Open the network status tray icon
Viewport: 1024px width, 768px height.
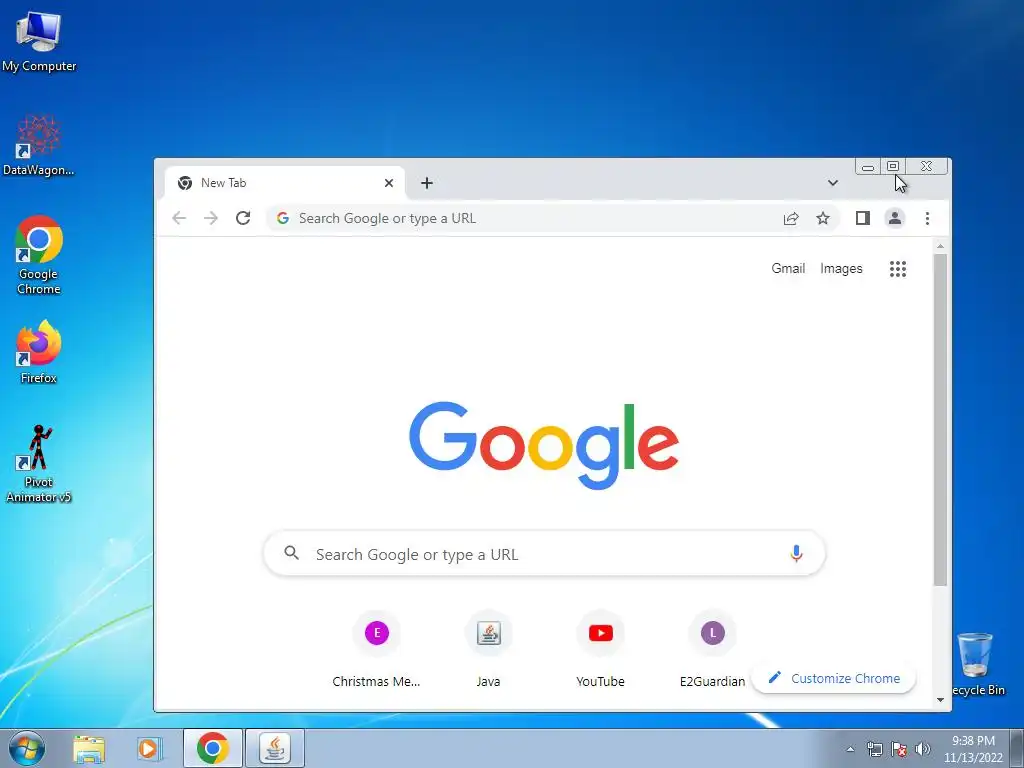point(874,749)
